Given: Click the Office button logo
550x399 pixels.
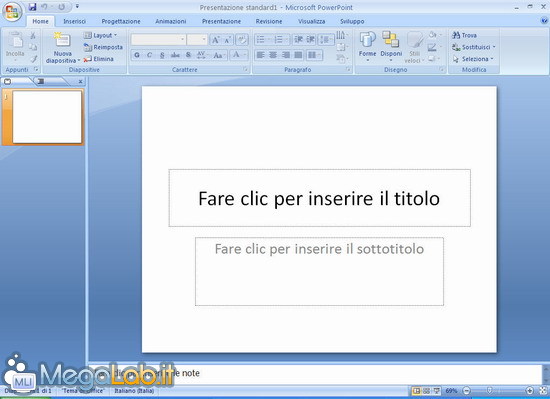Looking at the screenshot, I should click(x=12, y=12).
